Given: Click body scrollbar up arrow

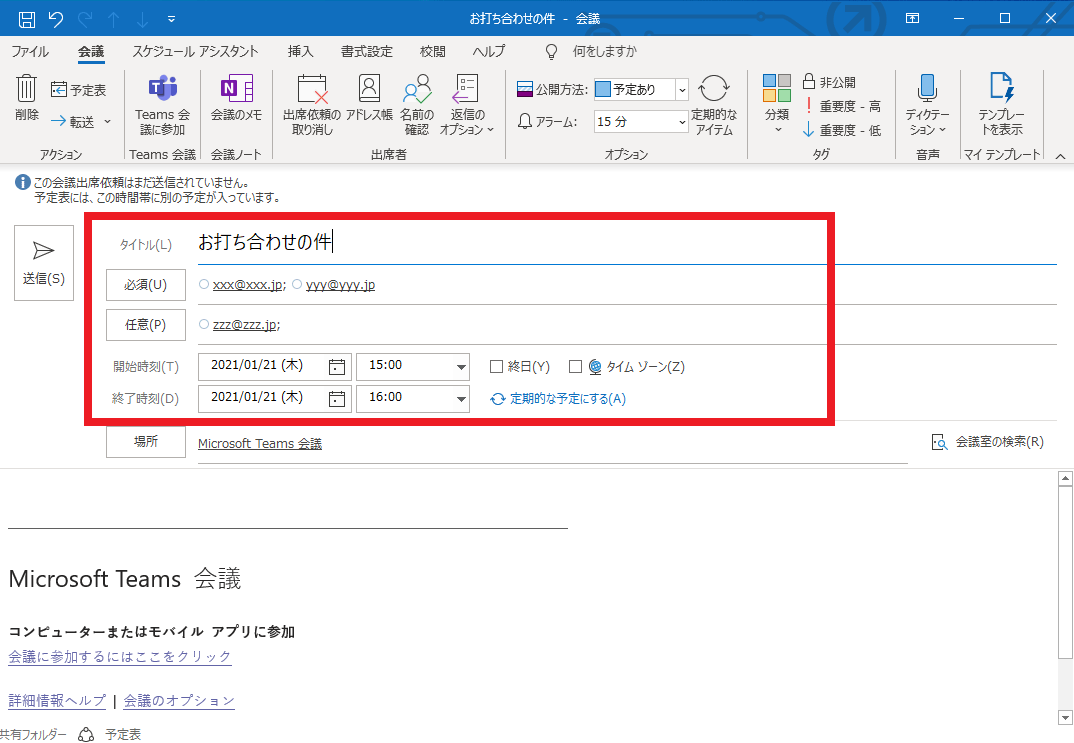Looking at the screenshot, I should tap(1065, 478).
